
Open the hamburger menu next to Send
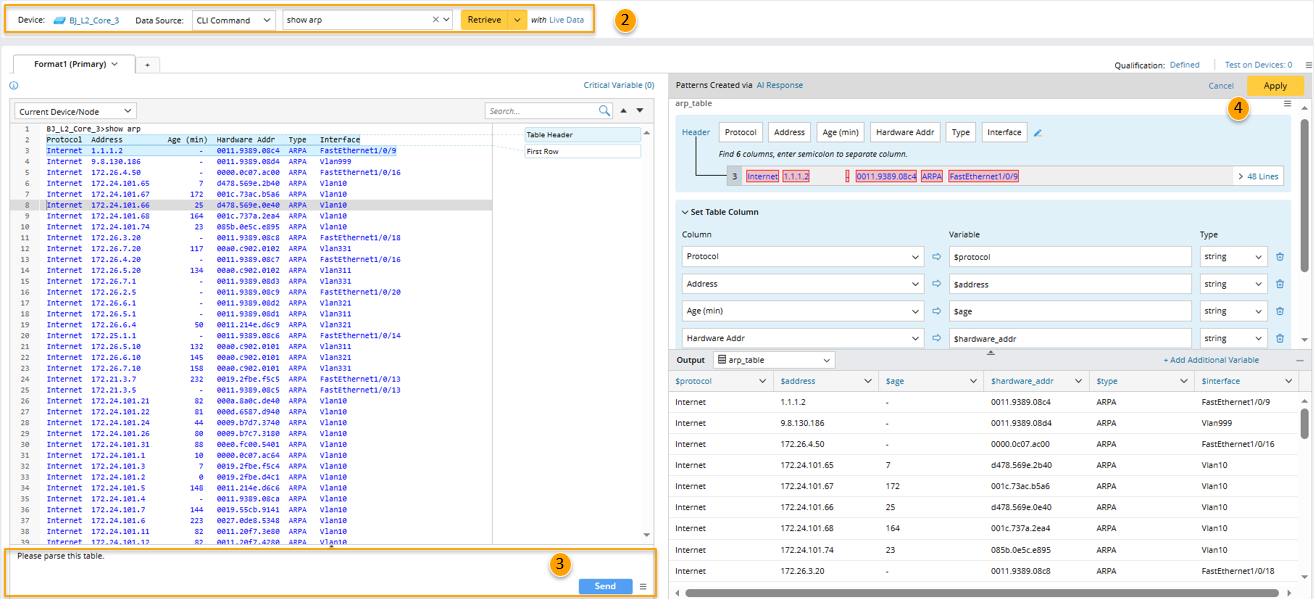coord(643,587)
